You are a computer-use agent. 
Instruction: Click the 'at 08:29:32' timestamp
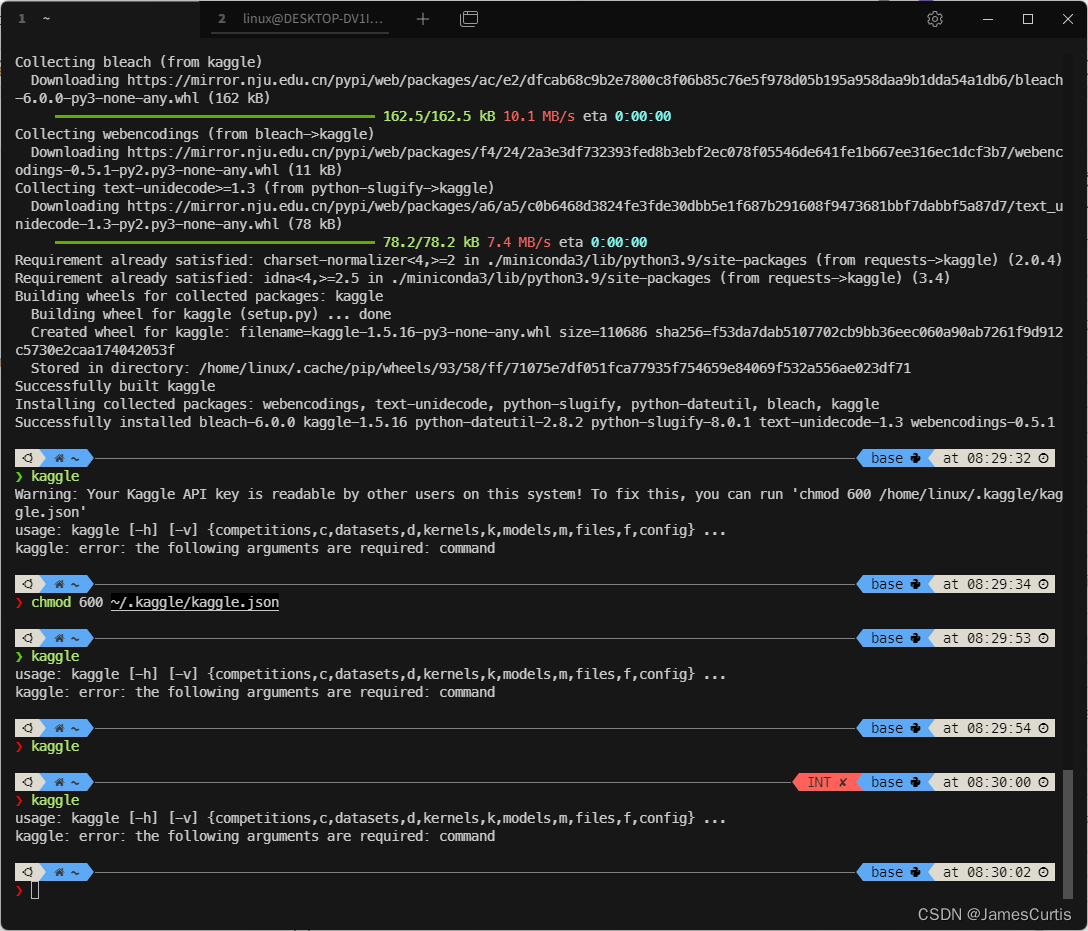point(987,458)
